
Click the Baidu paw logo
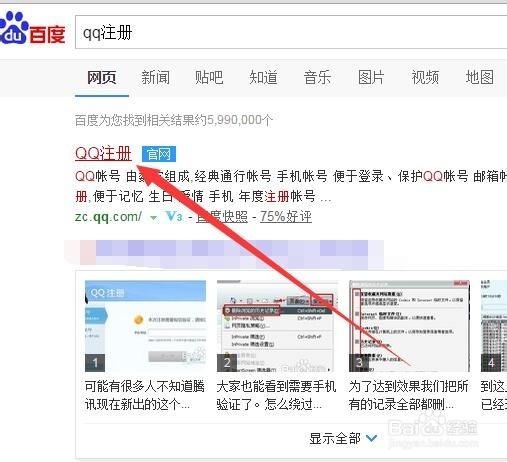pyautogui.click(x=32, y=28)
